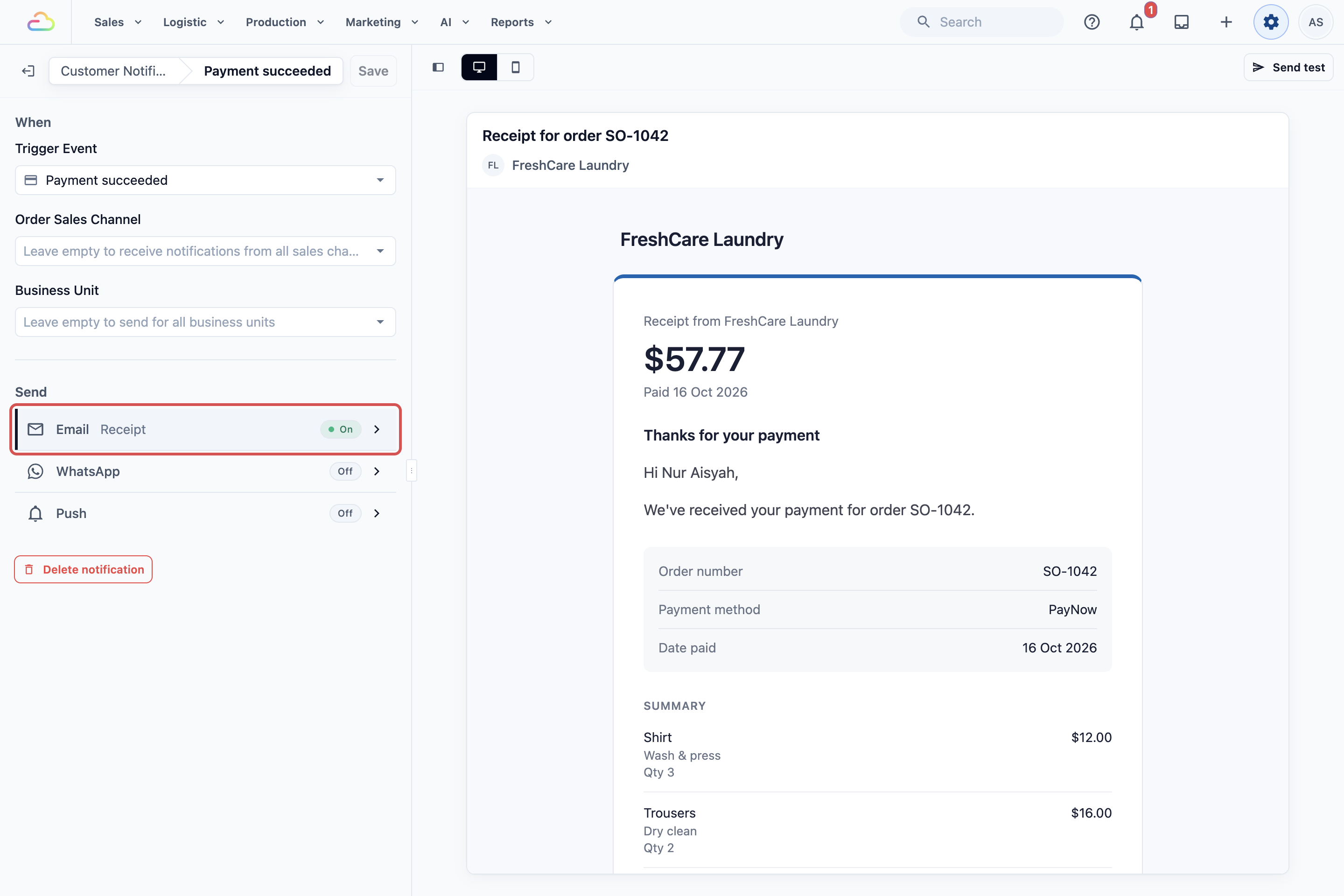Viewport: 1344px width, 896px height.
Task: Toggle the WhatsApp Off status pill
Action: (x=345, y=471)
